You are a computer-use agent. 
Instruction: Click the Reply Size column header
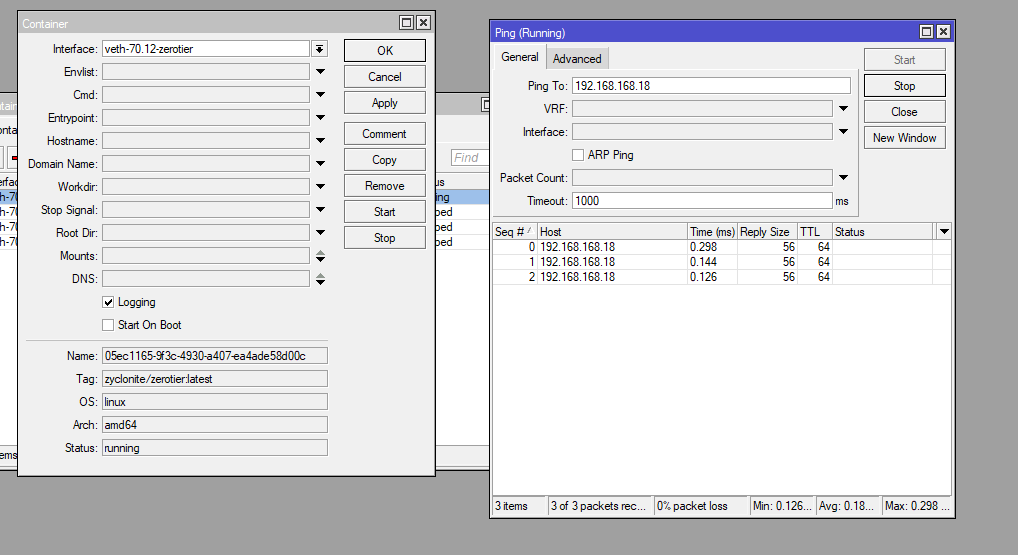(x=767, y=231)
